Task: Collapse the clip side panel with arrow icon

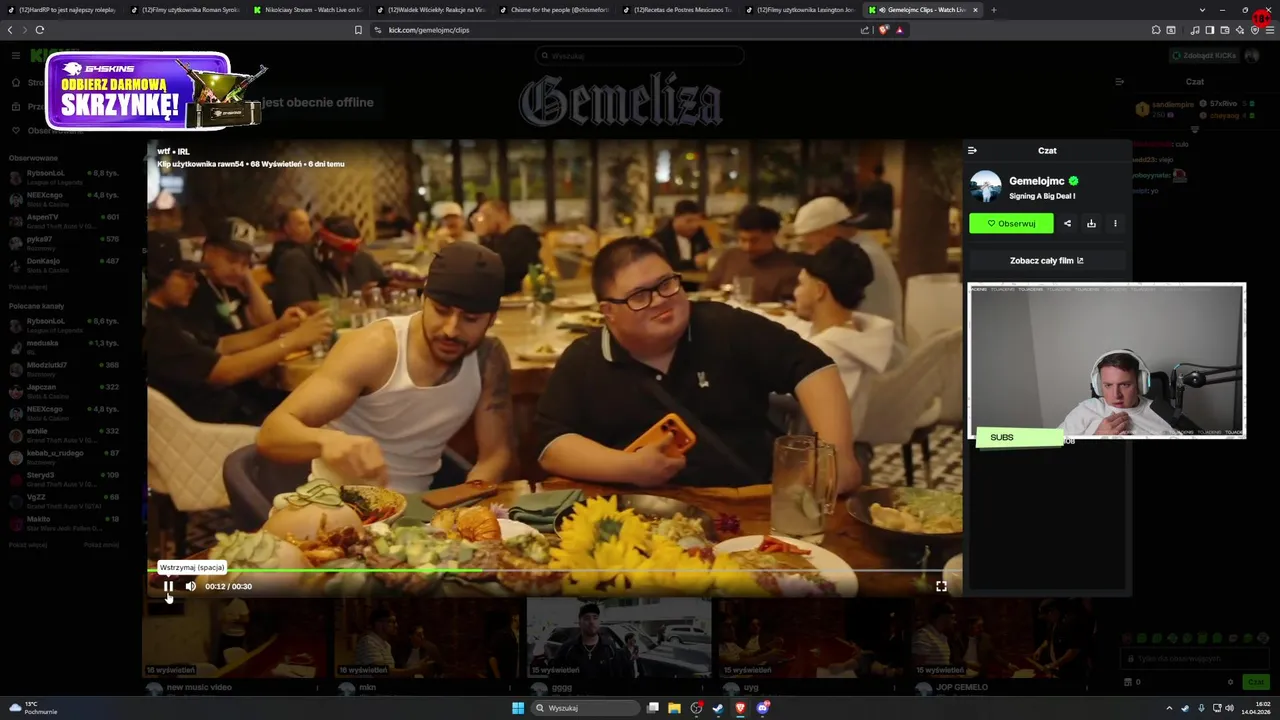Action: pyautogui.click(x=972, y=150)
